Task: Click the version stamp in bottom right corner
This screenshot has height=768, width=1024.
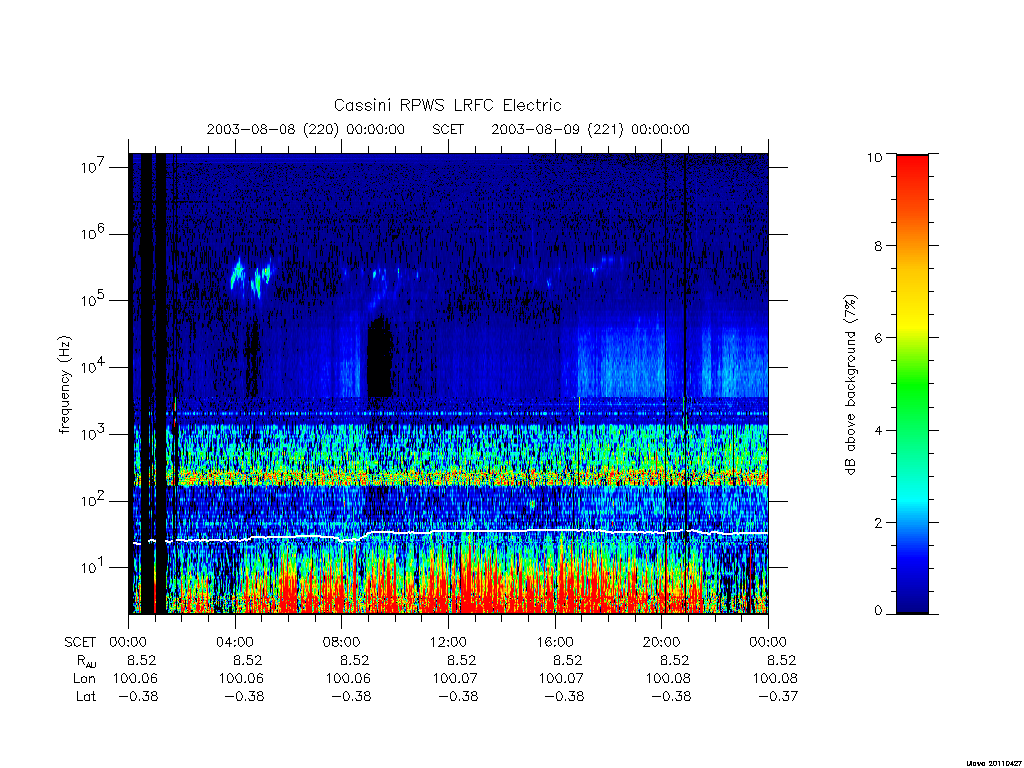Action: 994,763
